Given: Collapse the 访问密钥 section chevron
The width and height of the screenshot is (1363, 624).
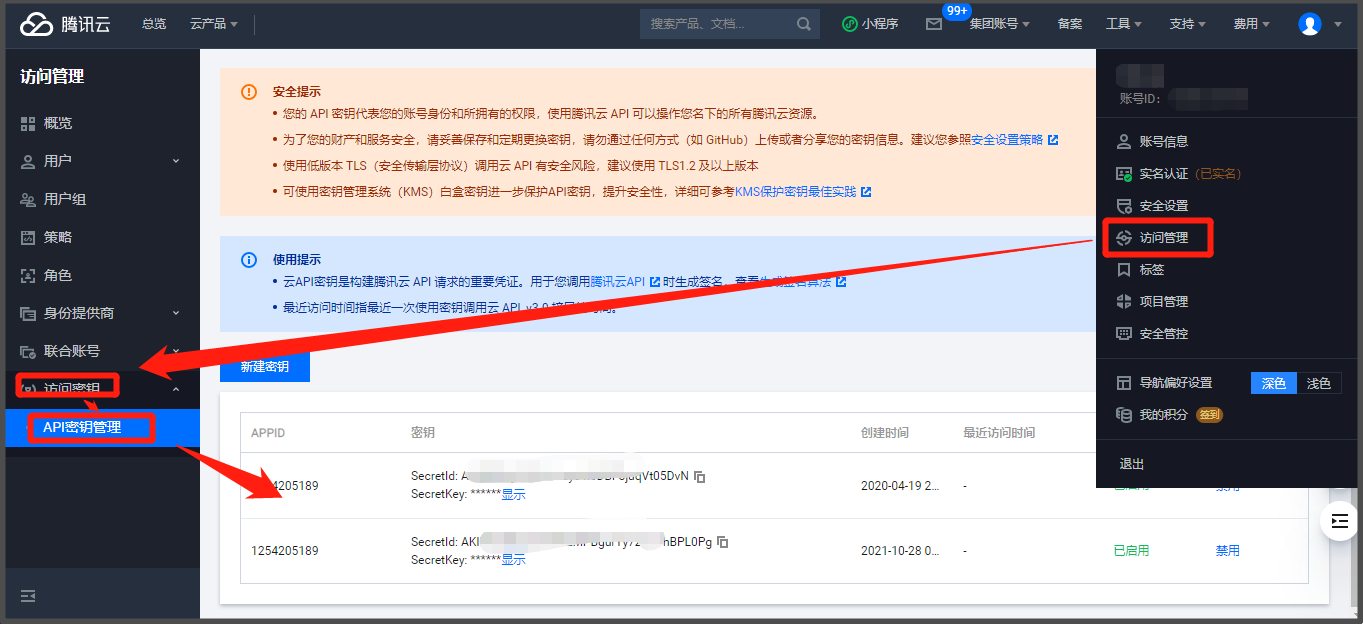Looking at the screenshot, I should pos(176,389).
